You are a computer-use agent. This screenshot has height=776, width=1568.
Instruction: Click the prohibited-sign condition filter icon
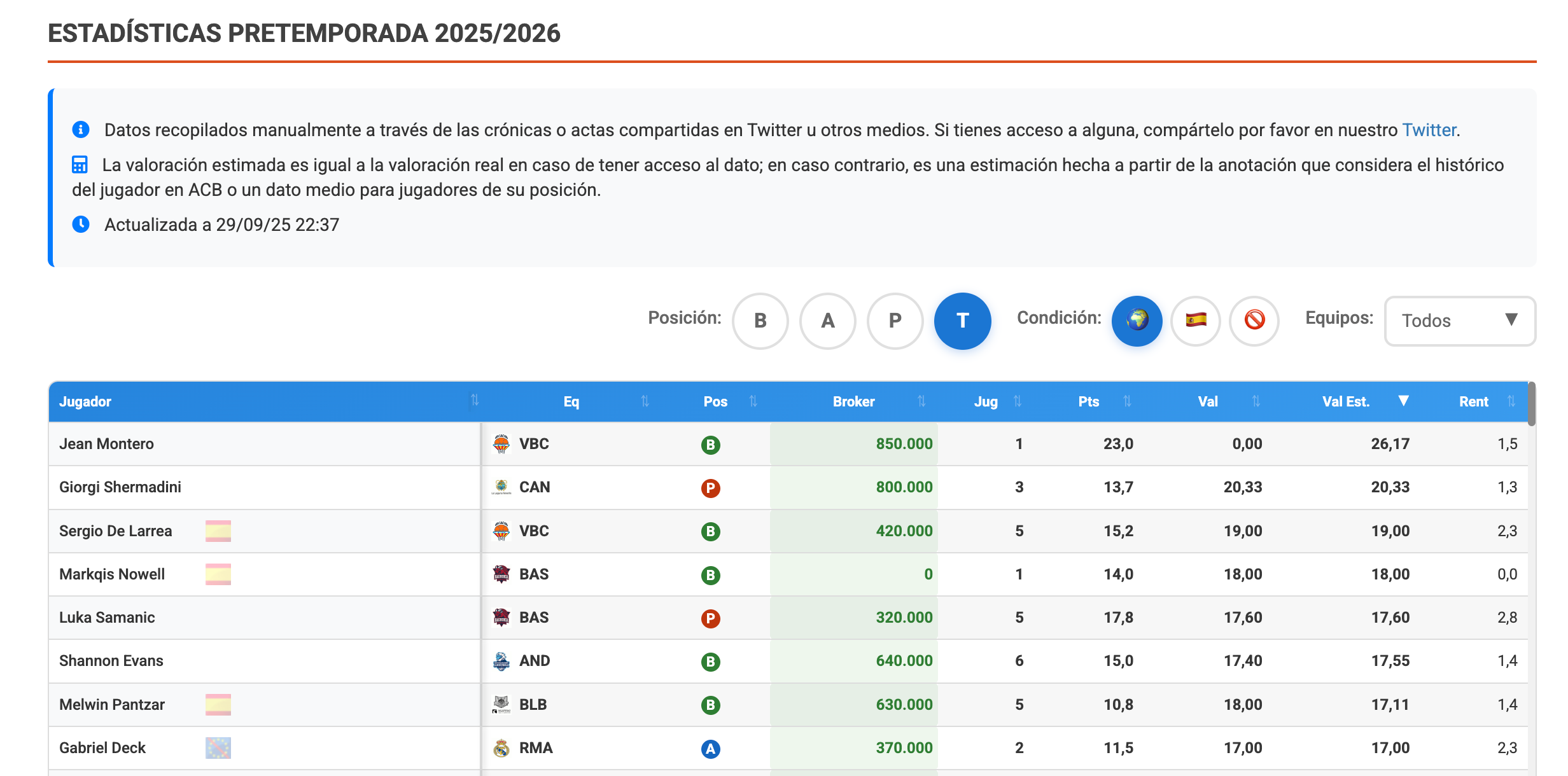(x=1254, y=321)
